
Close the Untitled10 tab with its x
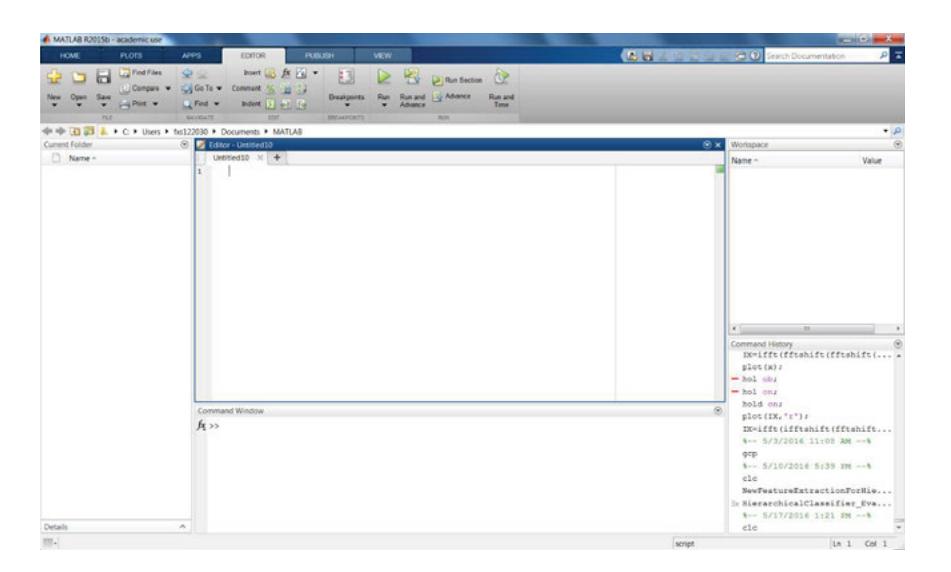pyautogui.click(x=260, y=158)
